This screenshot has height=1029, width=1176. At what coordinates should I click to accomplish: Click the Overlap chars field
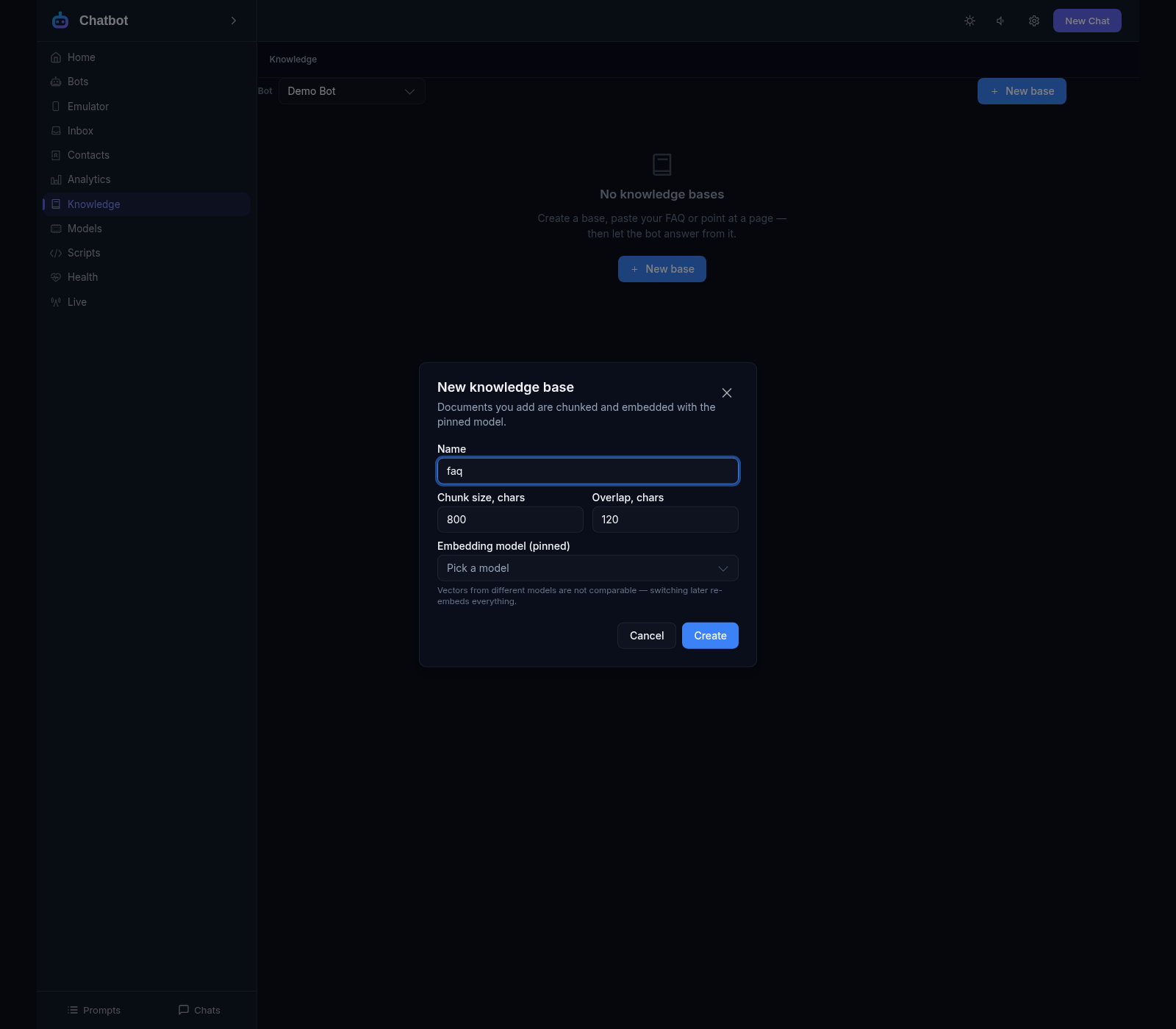(665, 520)
